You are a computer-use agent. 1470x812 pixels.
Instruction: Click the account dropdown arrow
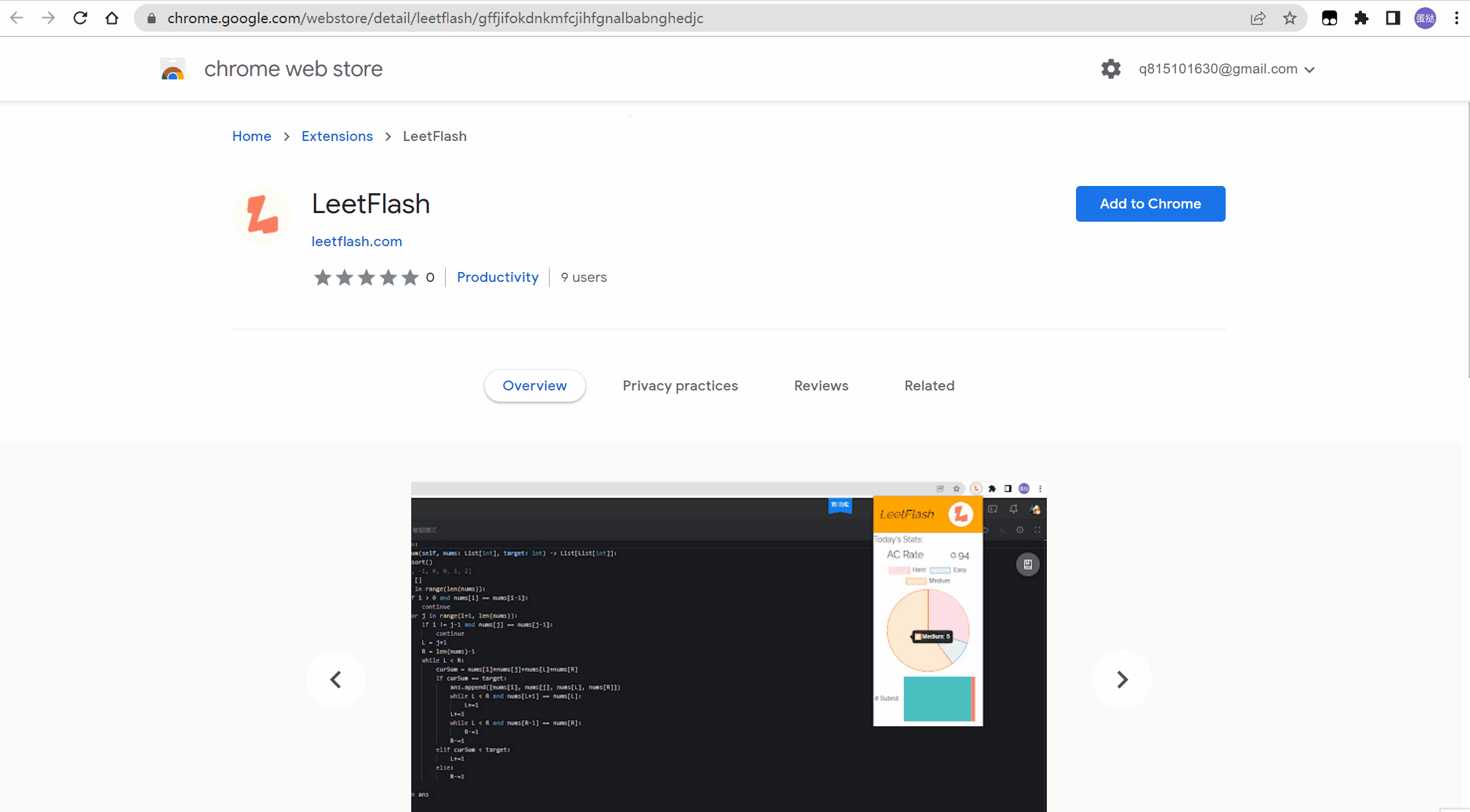tap(1311, 69)
